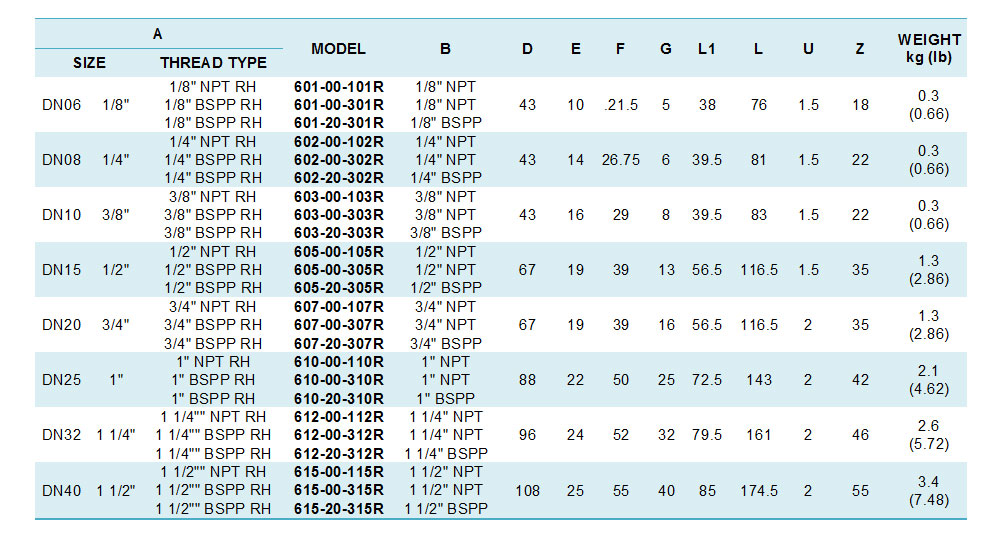Image resolution: width=1000 pixels, height=535 pixels.
Task: Click the DN15 size label
Action: coord(62,270)
